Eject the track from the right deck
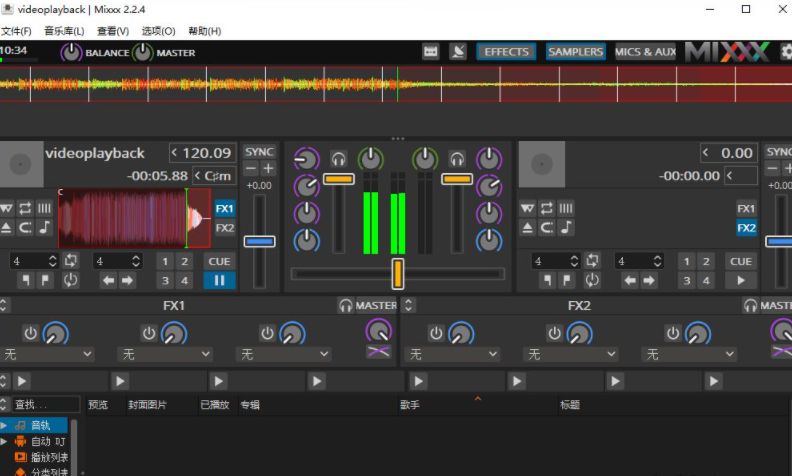Viewport: 792px width, 476px height. point(527,228)
